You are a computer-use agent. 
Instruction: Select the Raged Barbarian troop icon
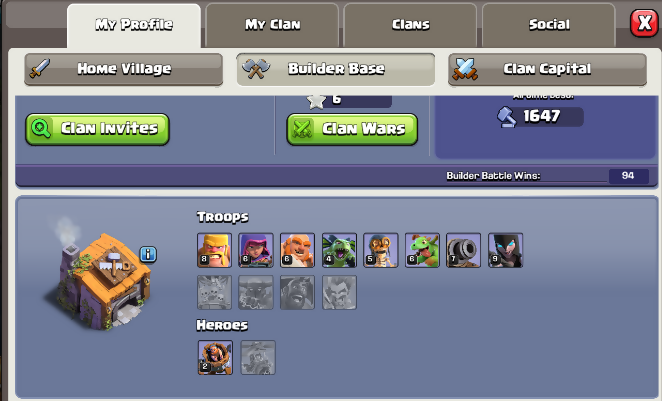[214, 250]
